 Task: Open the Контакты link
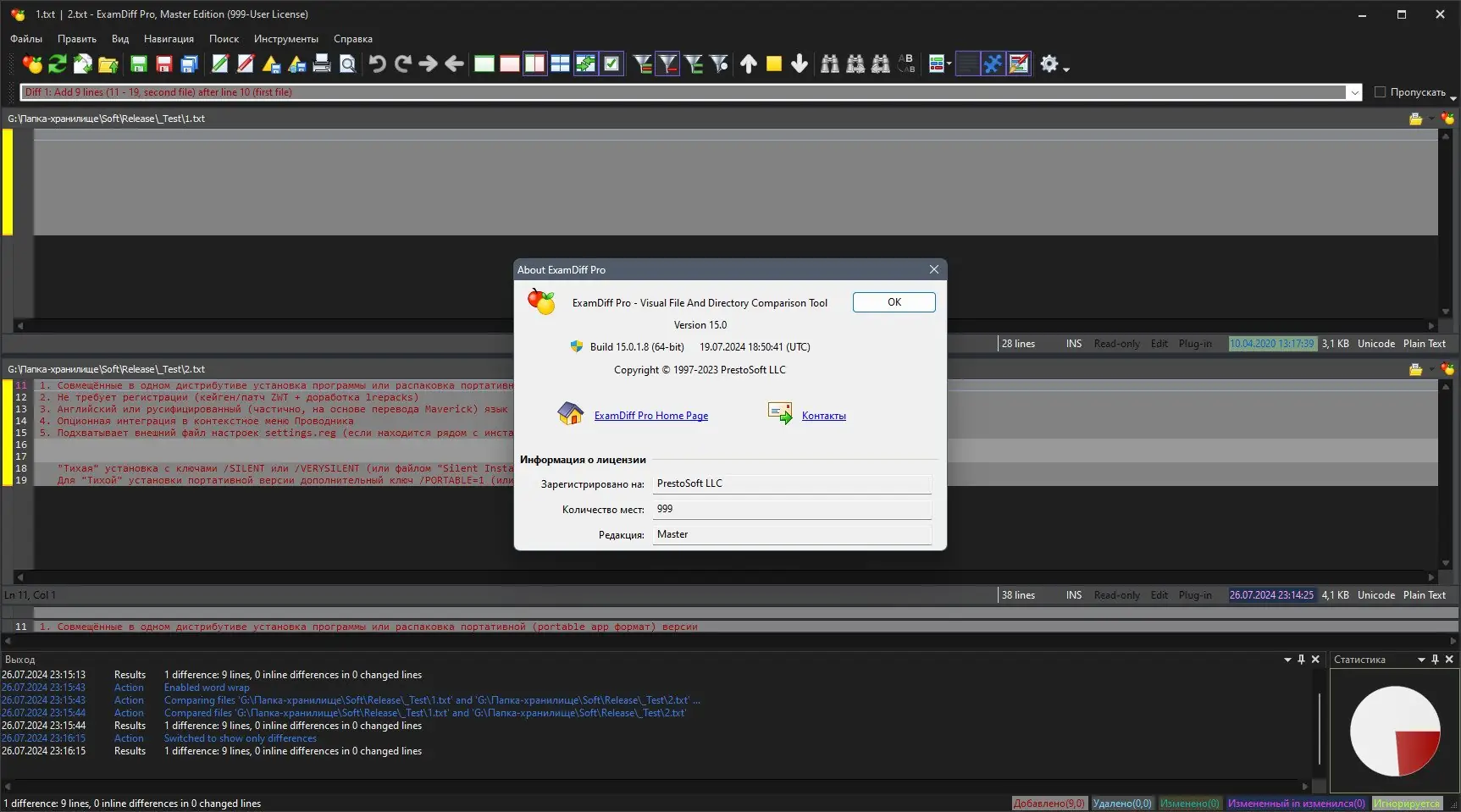click(824, 416)
